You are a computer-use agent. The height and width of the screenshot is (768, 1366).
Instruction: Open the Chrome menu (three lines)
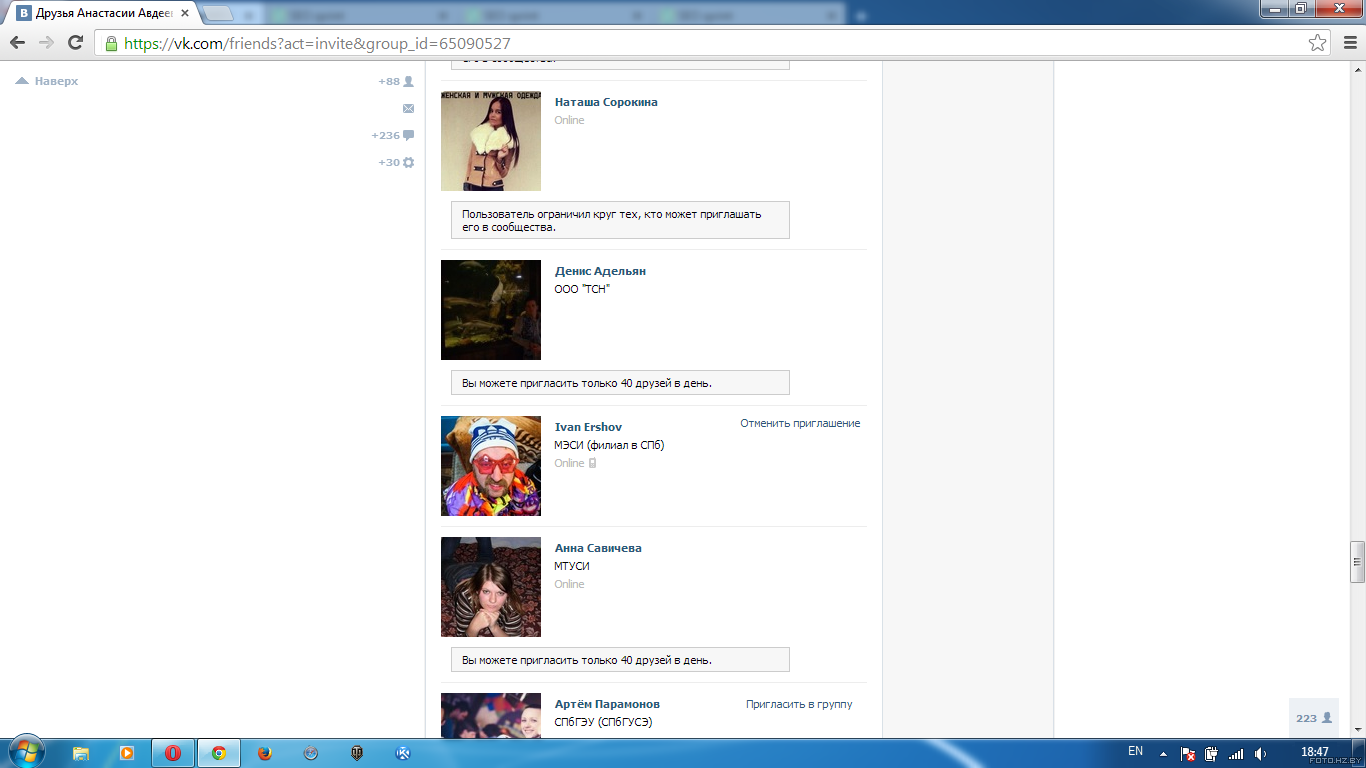pyautogui.click(x=1349, y=43)
